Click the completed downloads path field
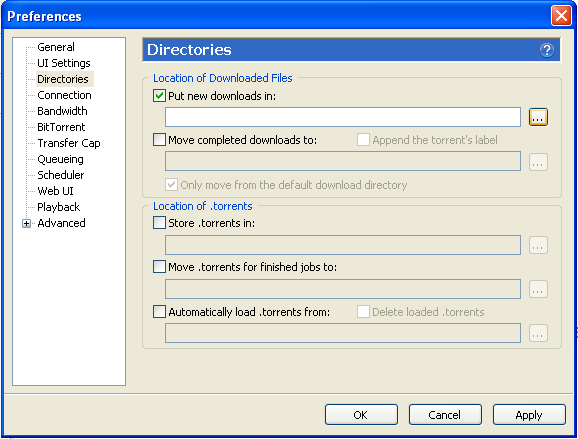Viewport: 578px width, 439px height. click(343, 161)
